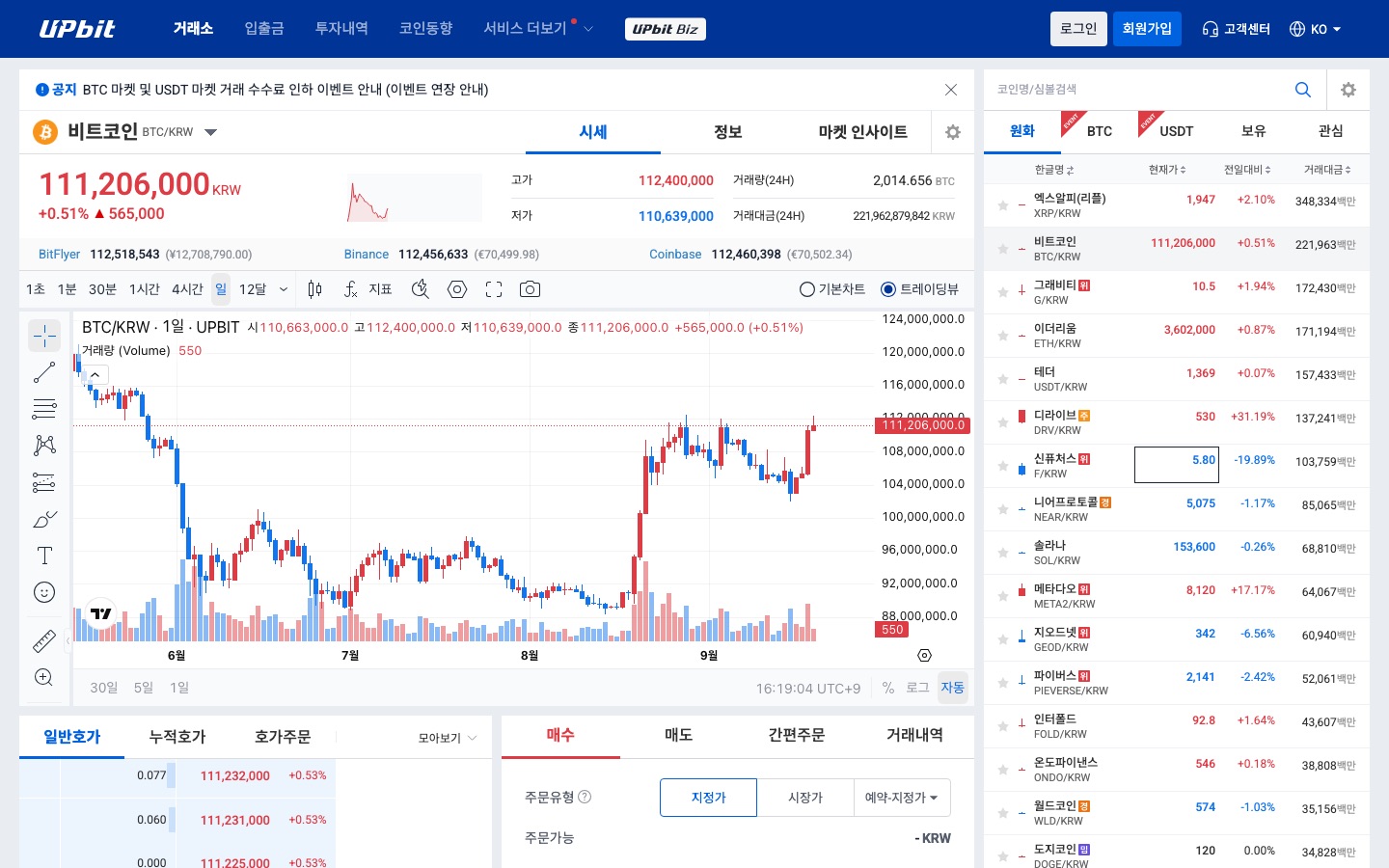Change the candlestick chart type
This screenshot has height=868, width=1389.
[314, 289]
